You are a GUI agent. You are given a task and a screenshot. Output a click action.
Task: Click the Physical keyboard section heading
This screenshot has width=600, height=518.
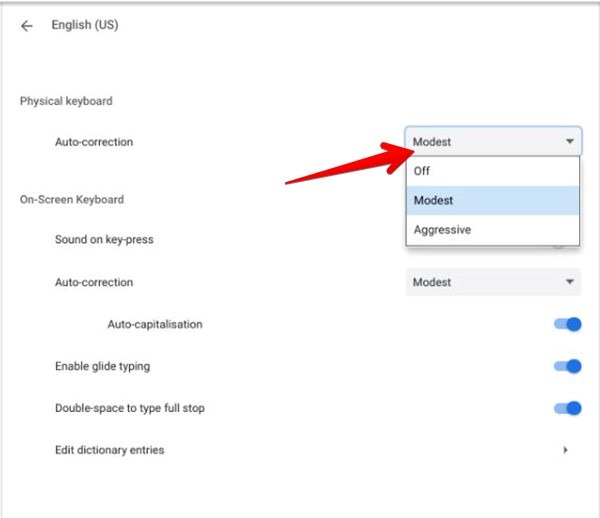(66, 101)
